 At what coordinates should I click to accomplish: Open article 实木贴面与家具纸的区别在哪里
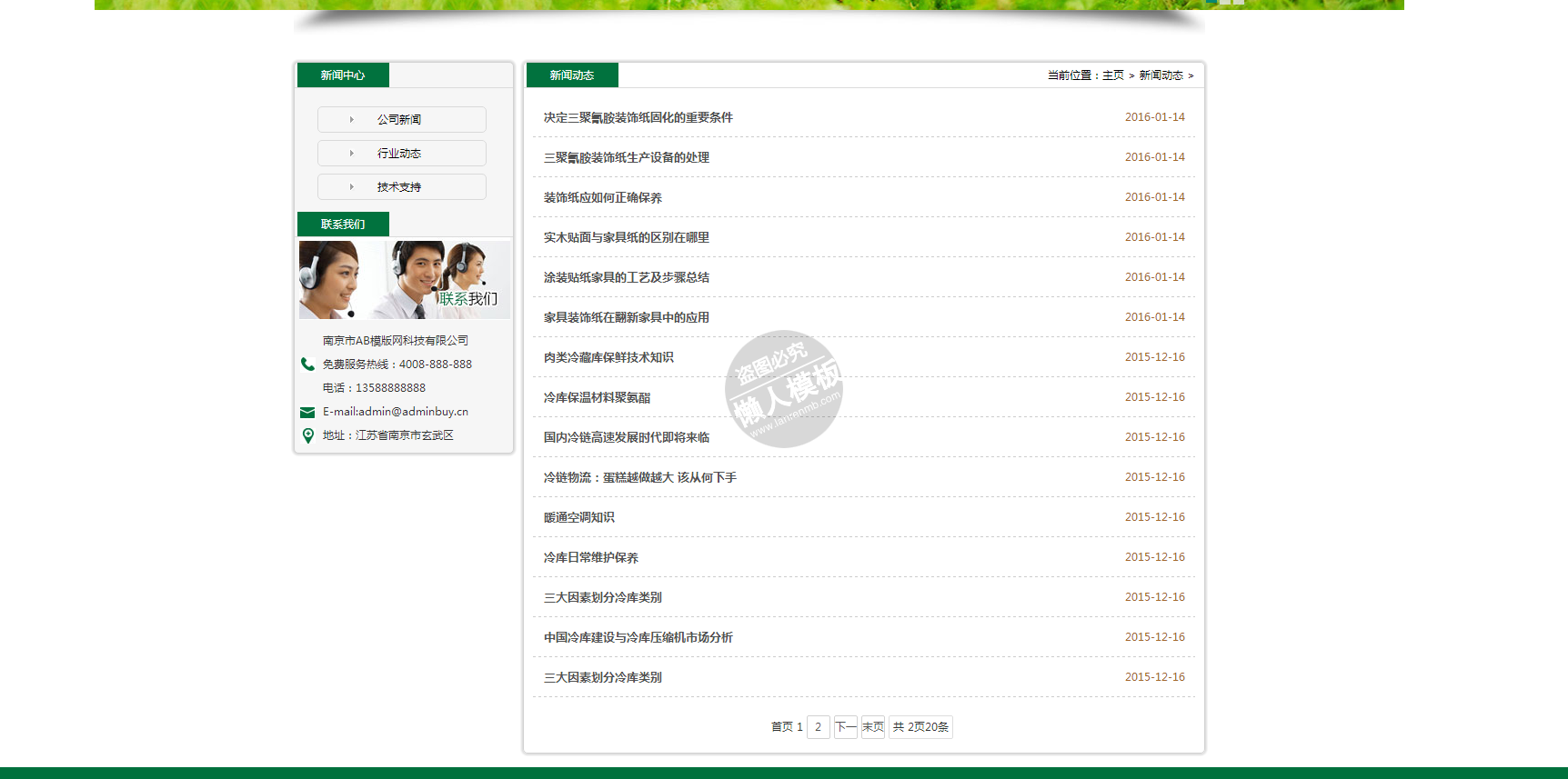click(626, 238)
